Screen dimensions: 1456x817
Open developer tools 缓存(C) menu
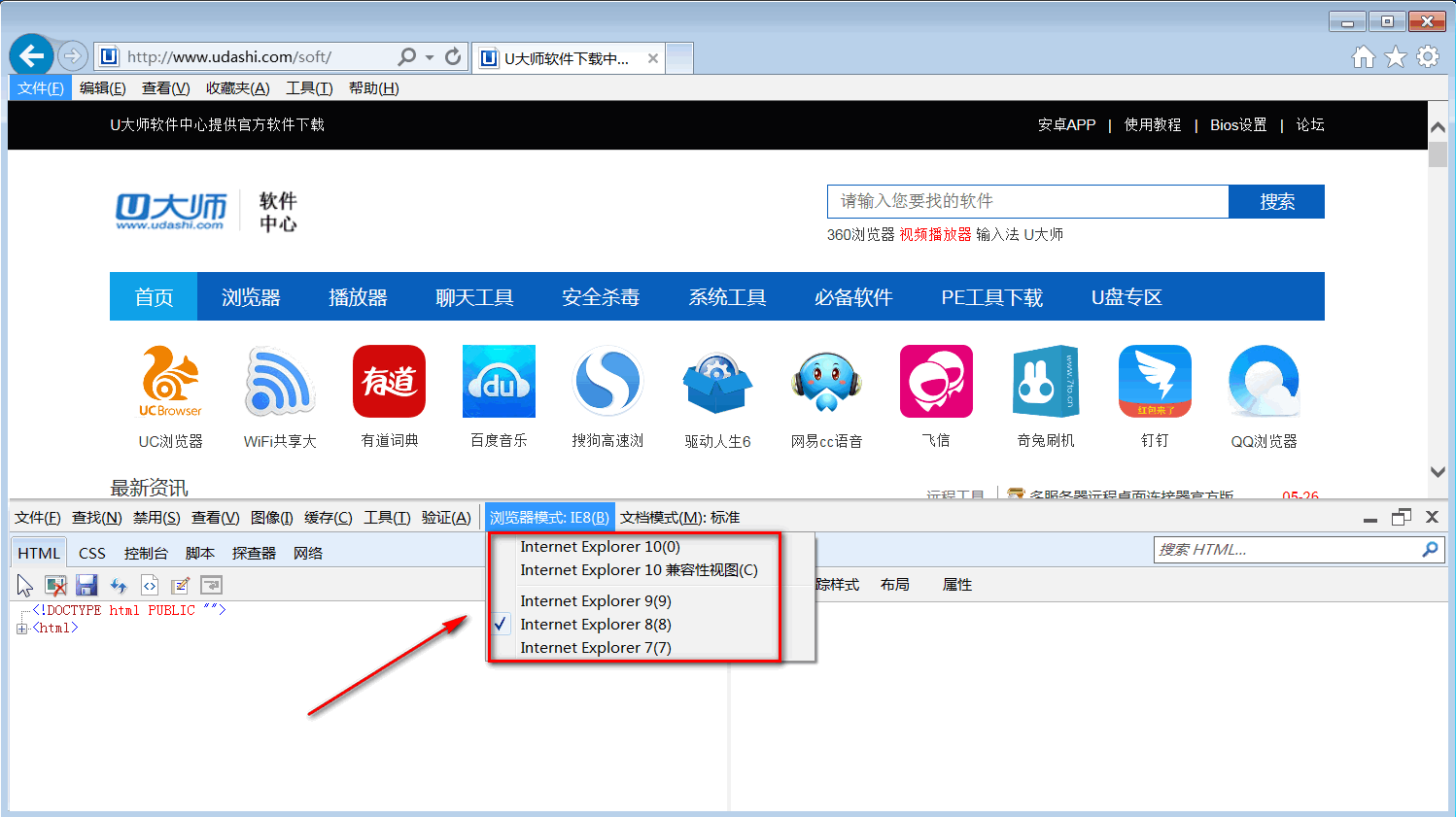(x=329, y=518)
